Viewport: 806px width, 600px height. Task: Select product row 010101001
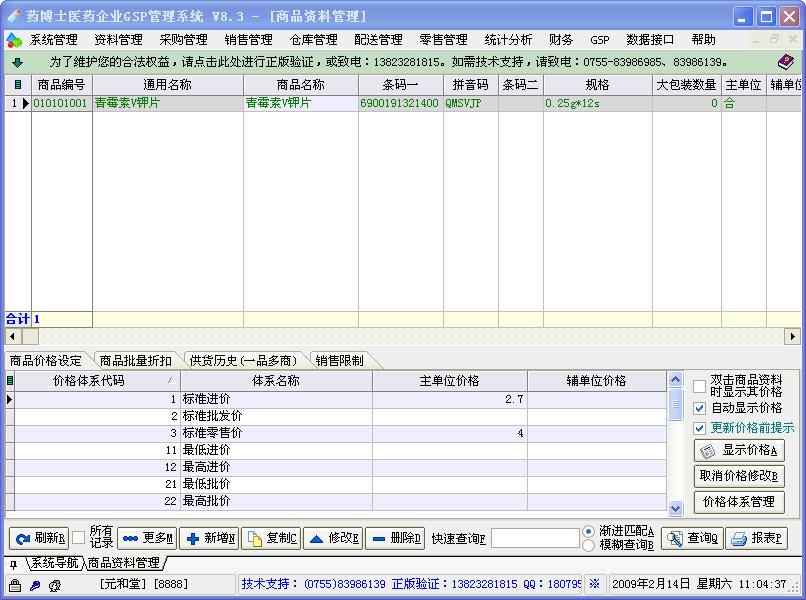pyautogui.click(x=403, y=103)
